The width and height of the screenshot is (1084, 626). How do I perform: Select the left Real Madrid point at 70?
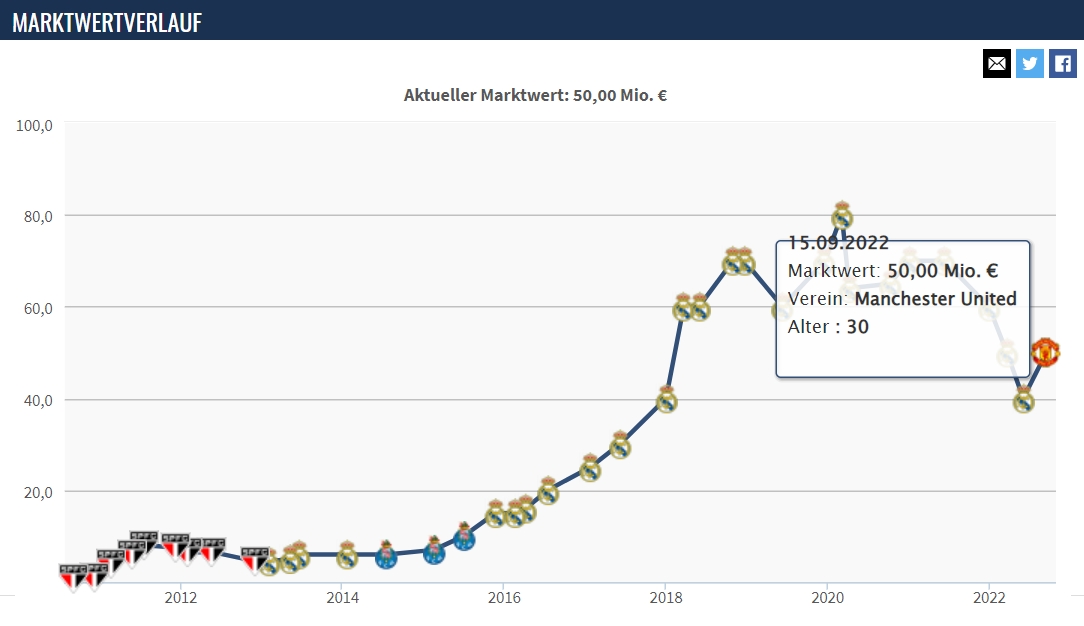pos(732,261)
